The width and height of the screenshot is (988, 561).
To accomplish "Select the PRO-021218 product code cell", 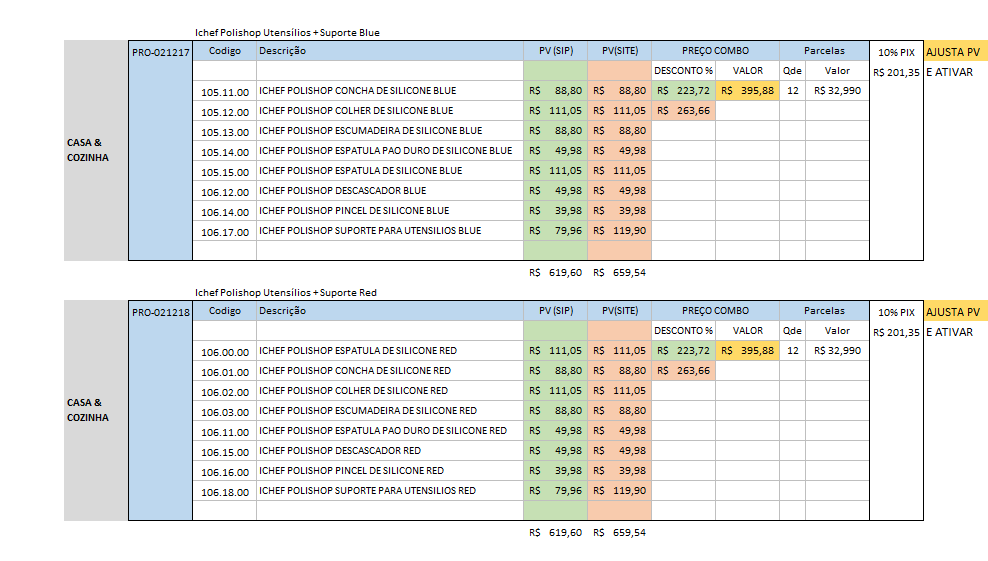I will click(160, 312).
